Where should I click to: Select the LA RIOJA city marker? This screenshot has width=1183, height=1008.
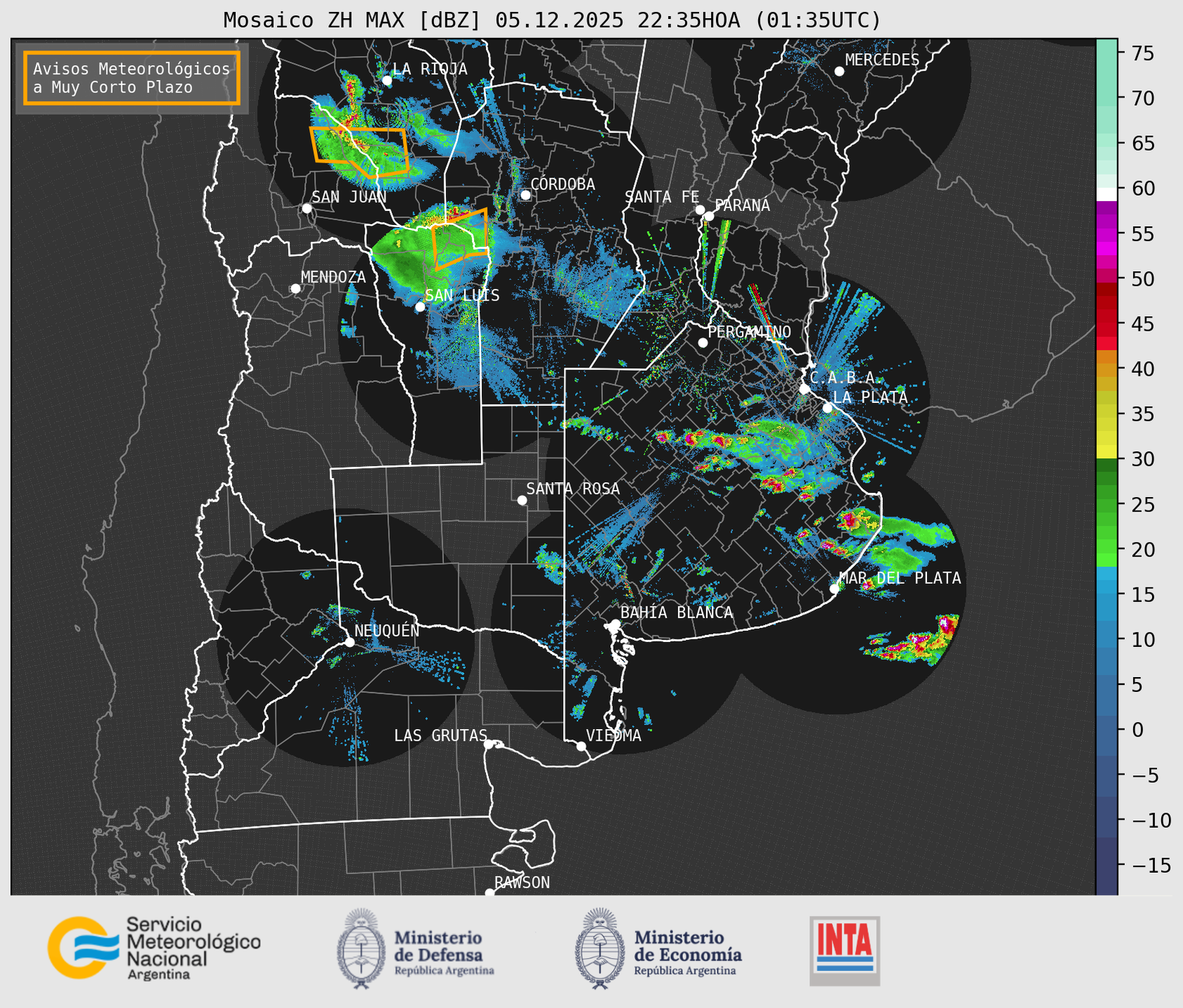tap(387, 81)
